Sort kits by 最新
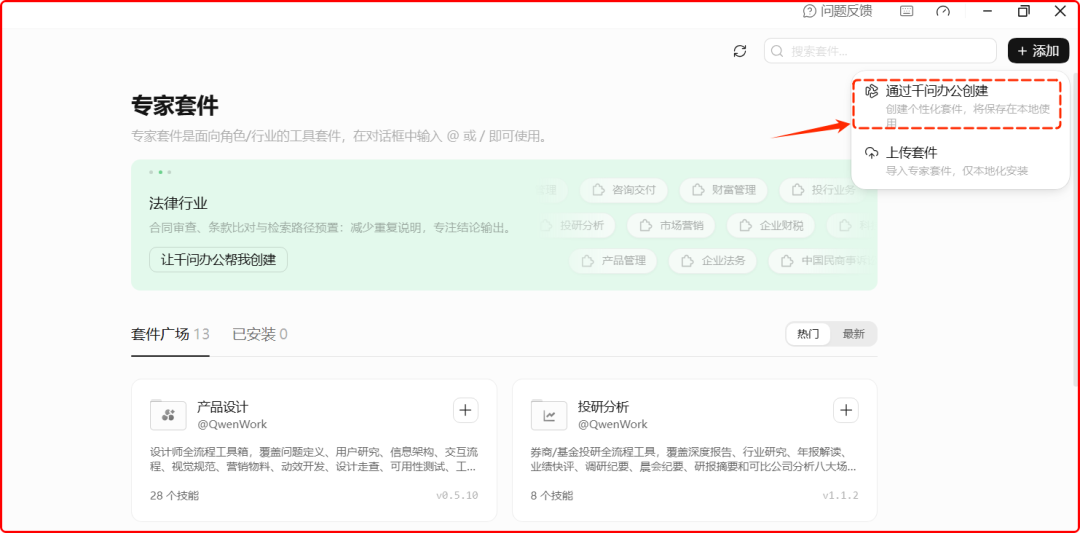 pyautogui.click(x=853, y=334)
